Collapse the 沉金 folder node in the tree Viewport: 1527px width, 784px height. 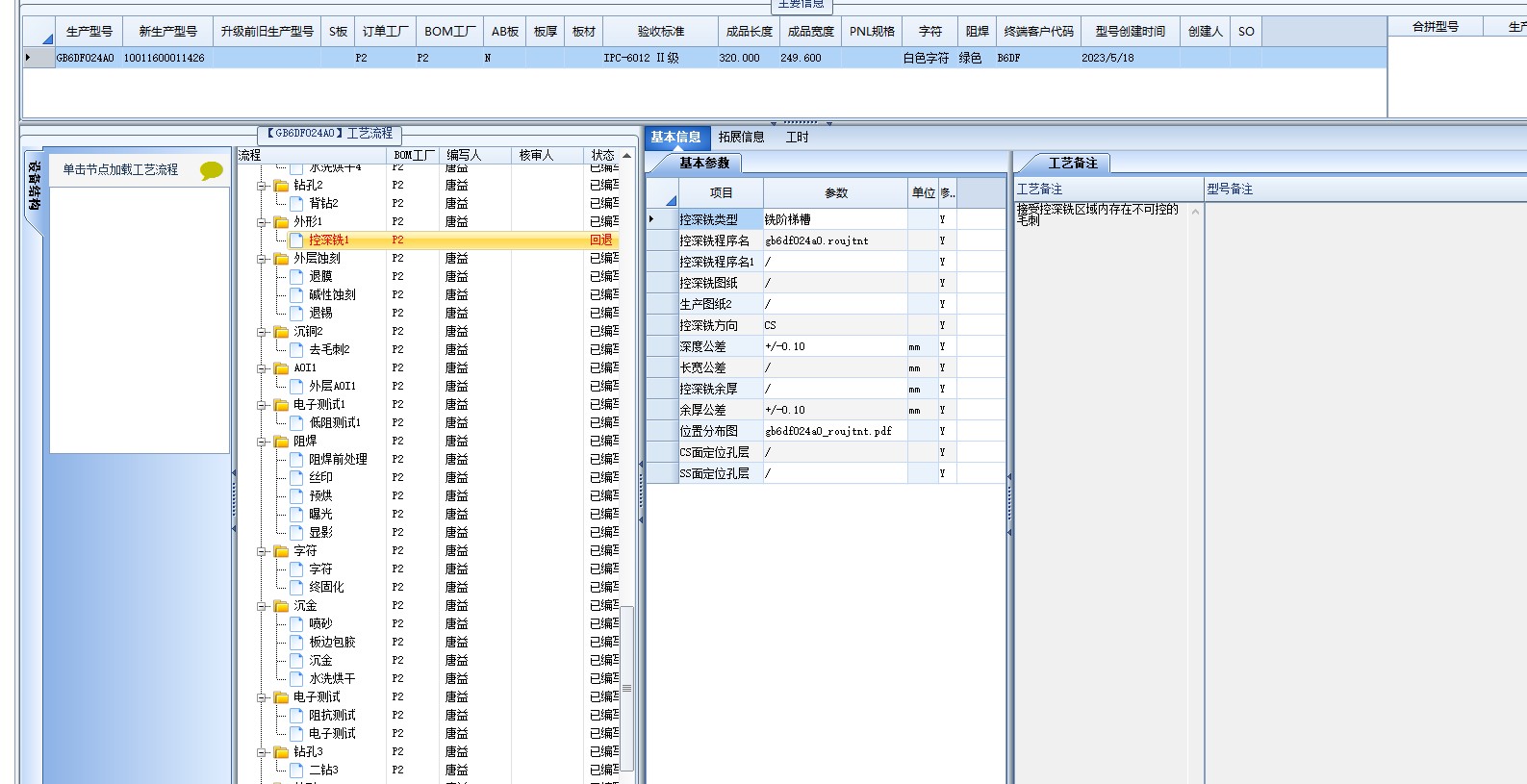tap(262, 606)
